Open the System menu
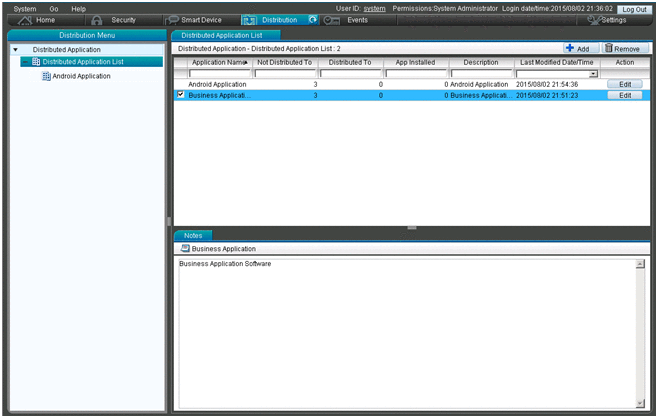660x420 pixels. 24,8
